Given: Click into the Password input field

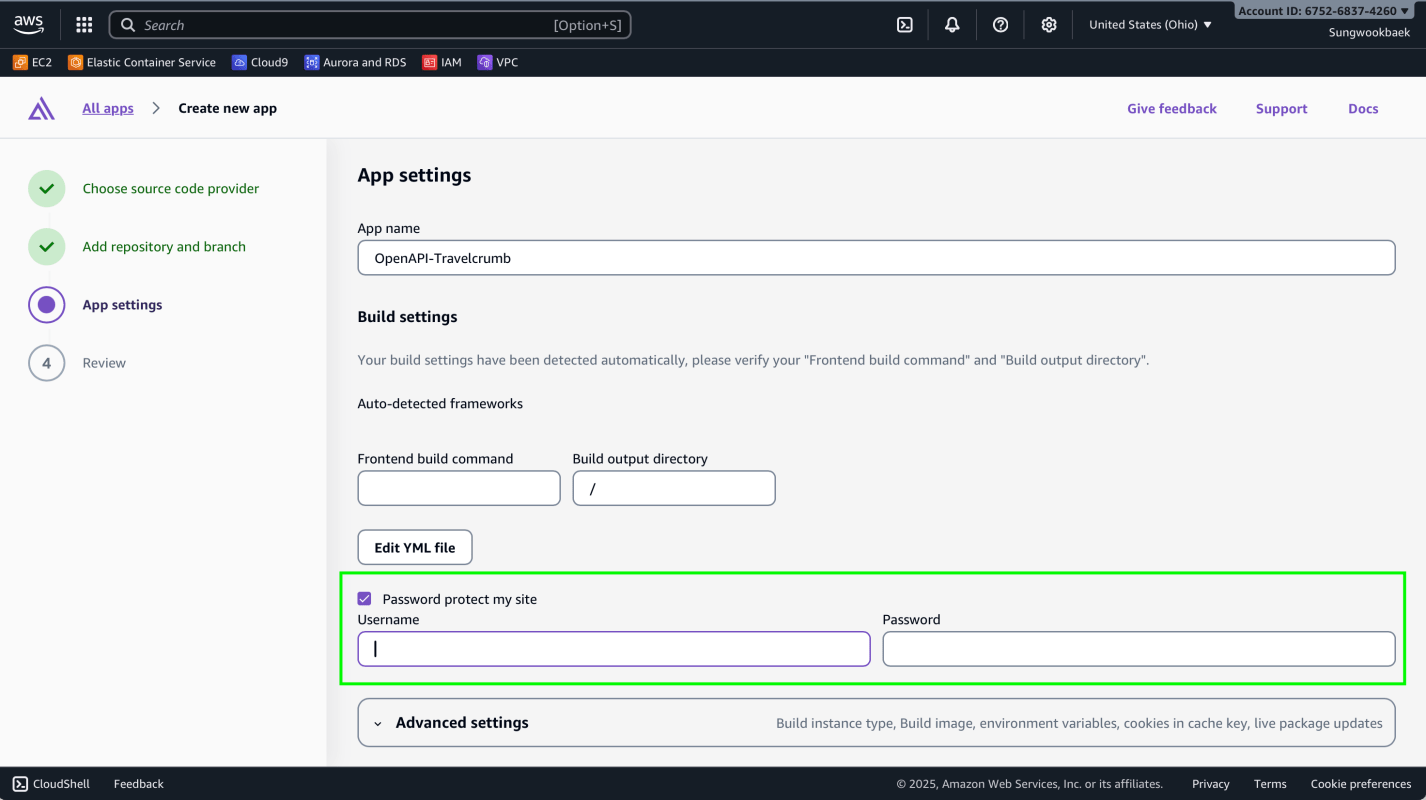Looking at the screenshot, I should (x=1138, y=649).
